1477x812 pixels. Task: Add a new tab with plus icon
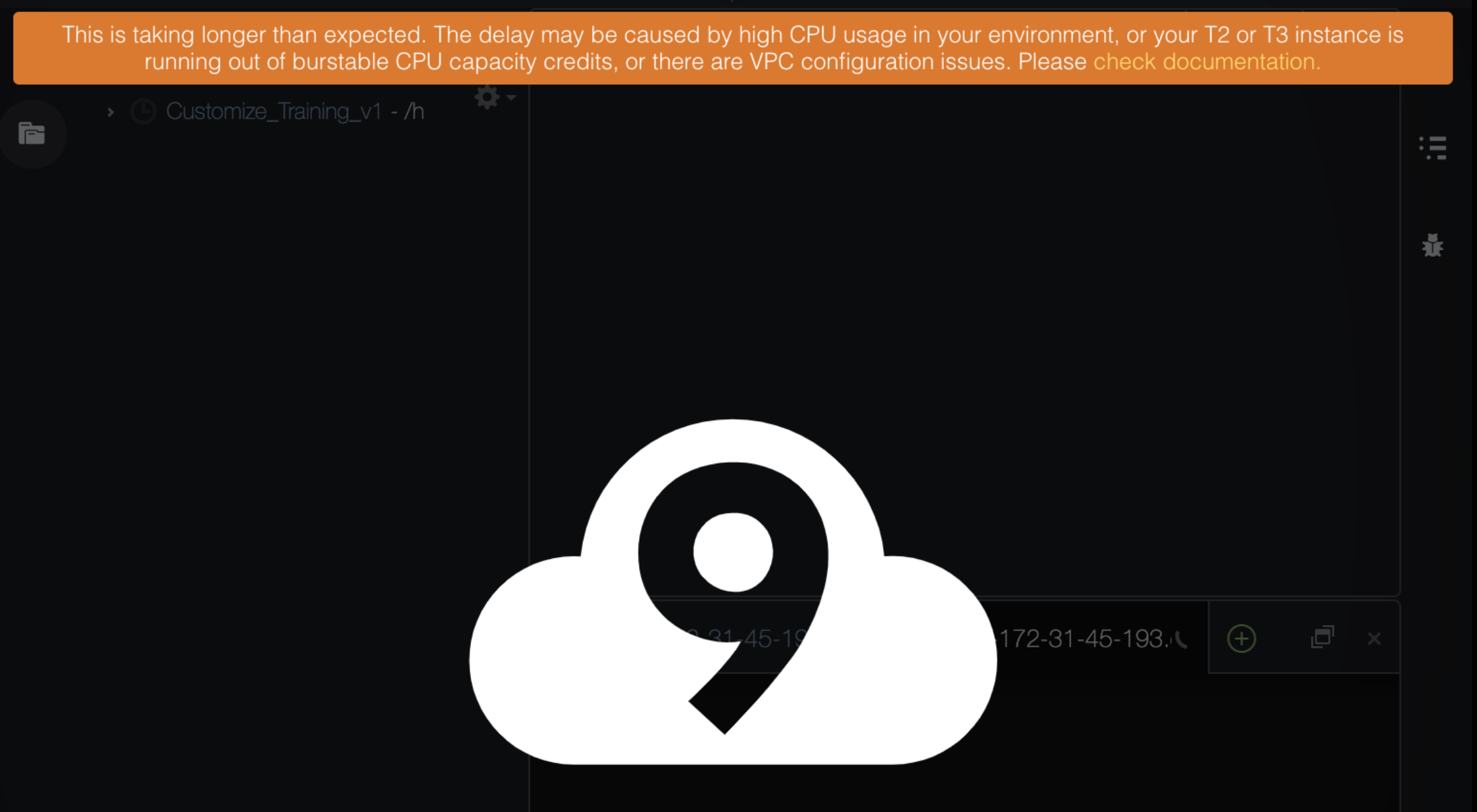(1241, 638)
